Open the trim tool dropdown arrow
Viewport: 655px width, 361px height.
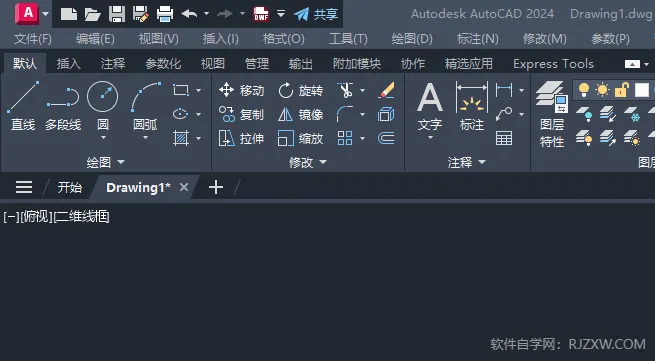(x=362, y=90)
